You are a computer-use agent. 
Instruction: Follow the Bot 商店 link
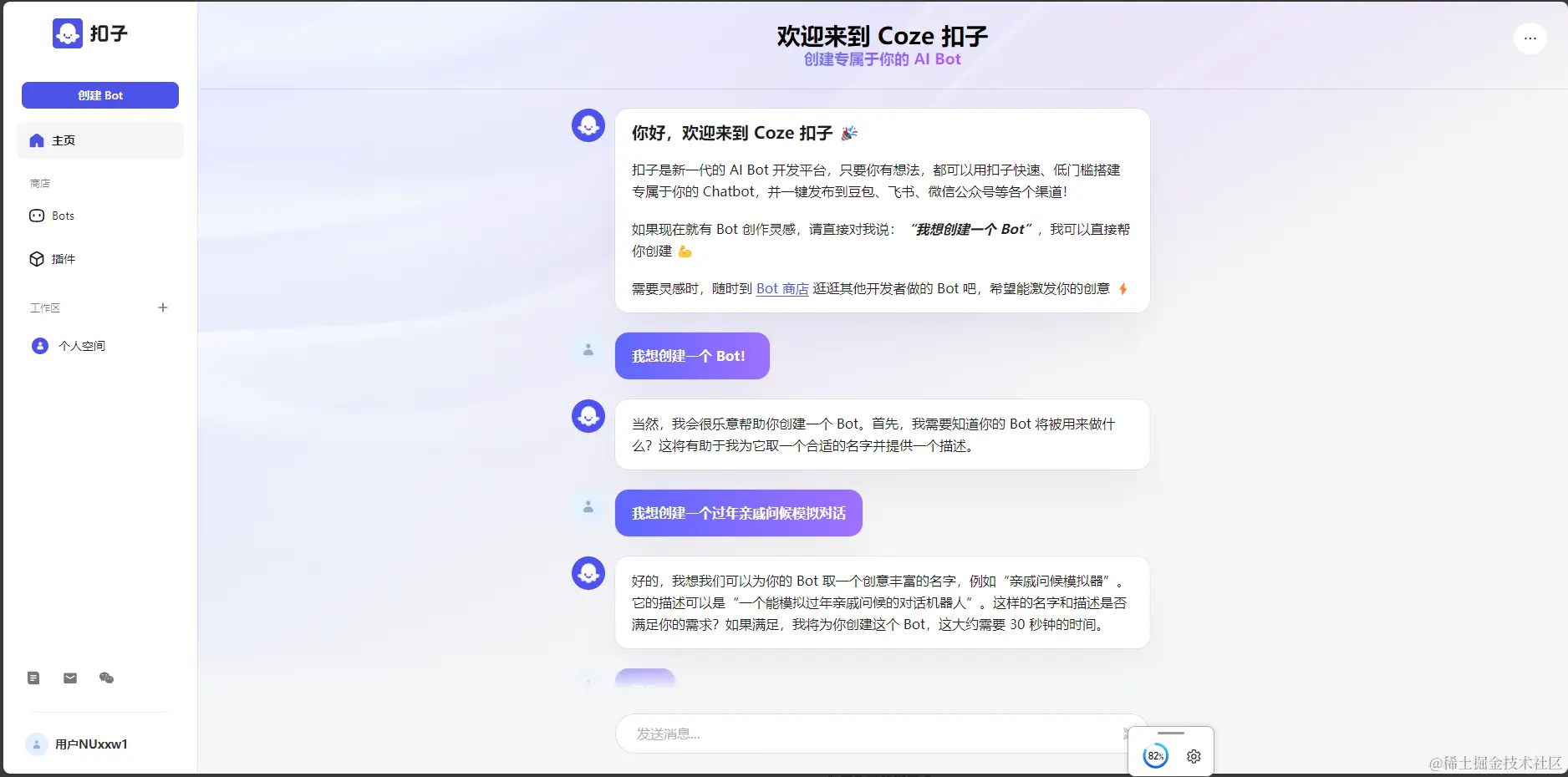click(x=782, y=288)
